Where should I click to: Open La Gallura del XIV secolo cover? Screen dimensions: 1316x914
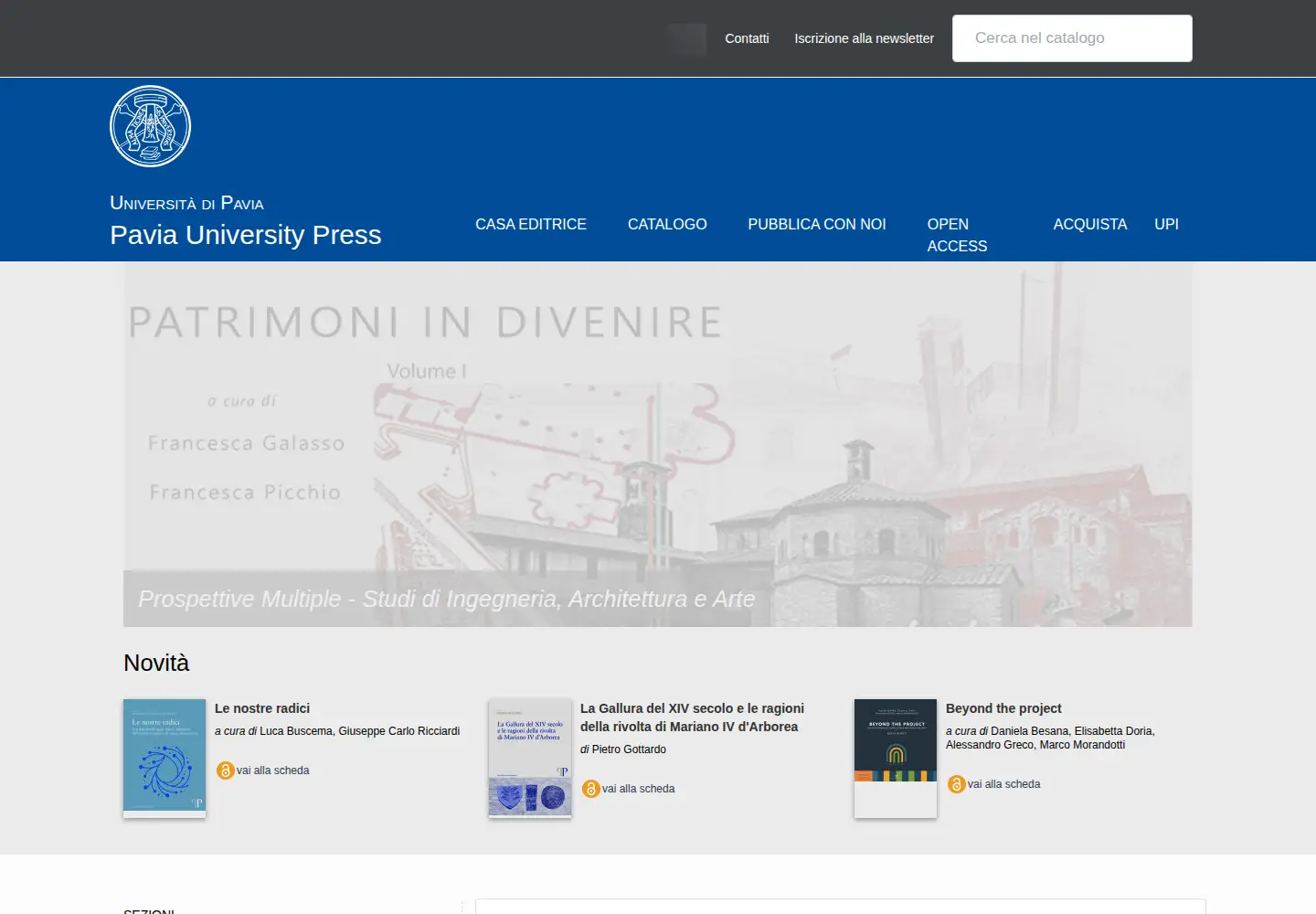[530, 759]
